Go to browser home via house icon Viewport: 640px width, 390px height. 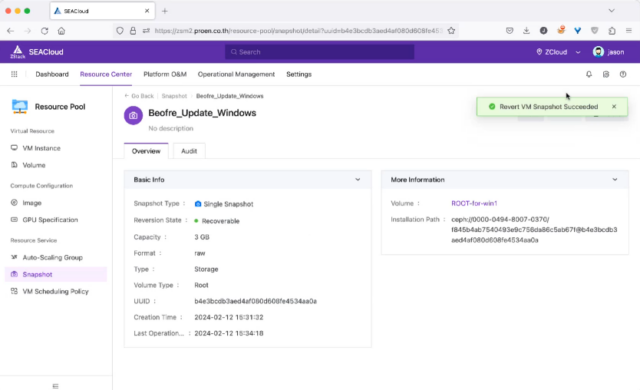[61, 31]
